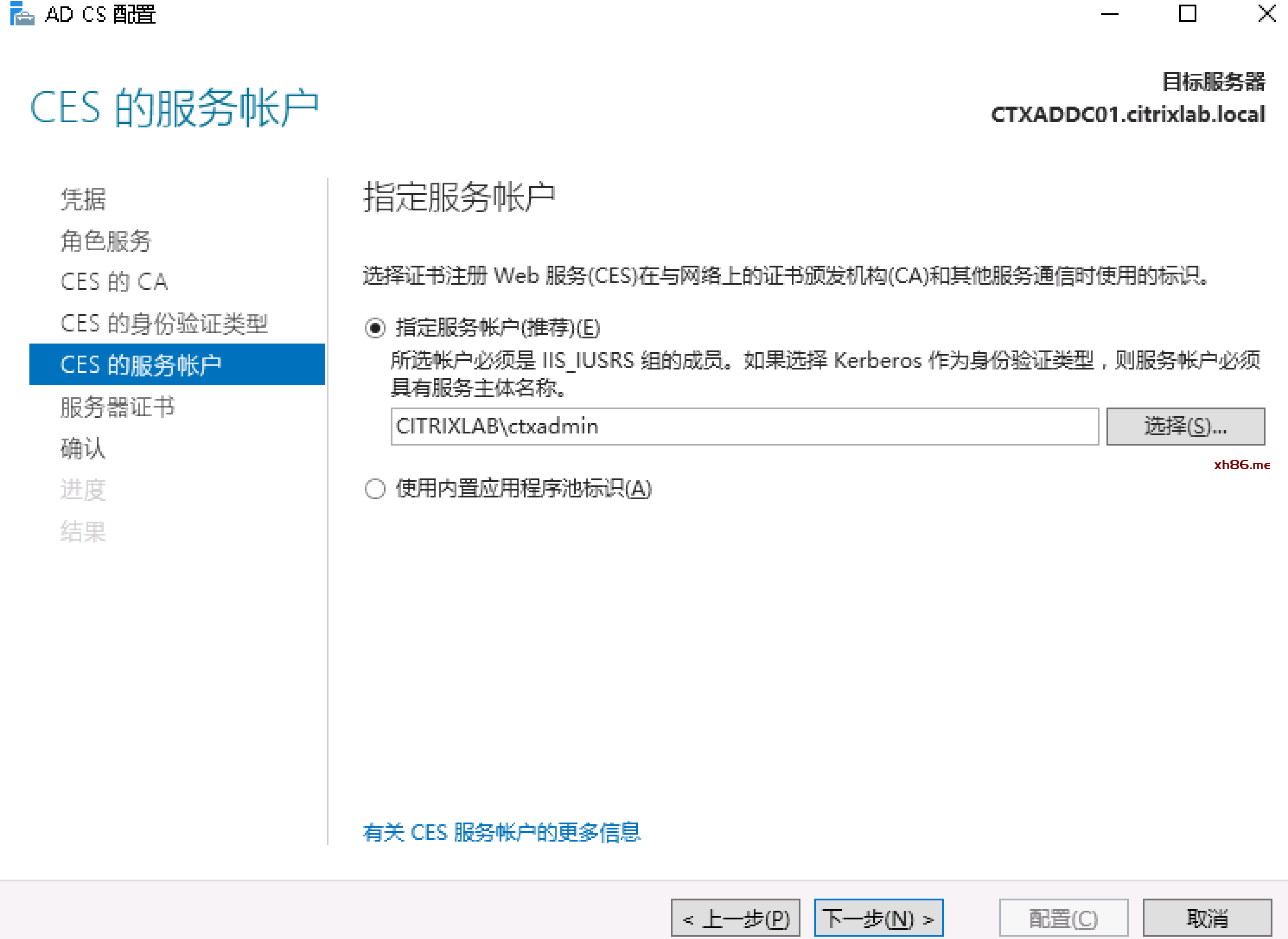Open the 凭据 step in sidebar
The image size is (1288, 939).
point(84,199)
